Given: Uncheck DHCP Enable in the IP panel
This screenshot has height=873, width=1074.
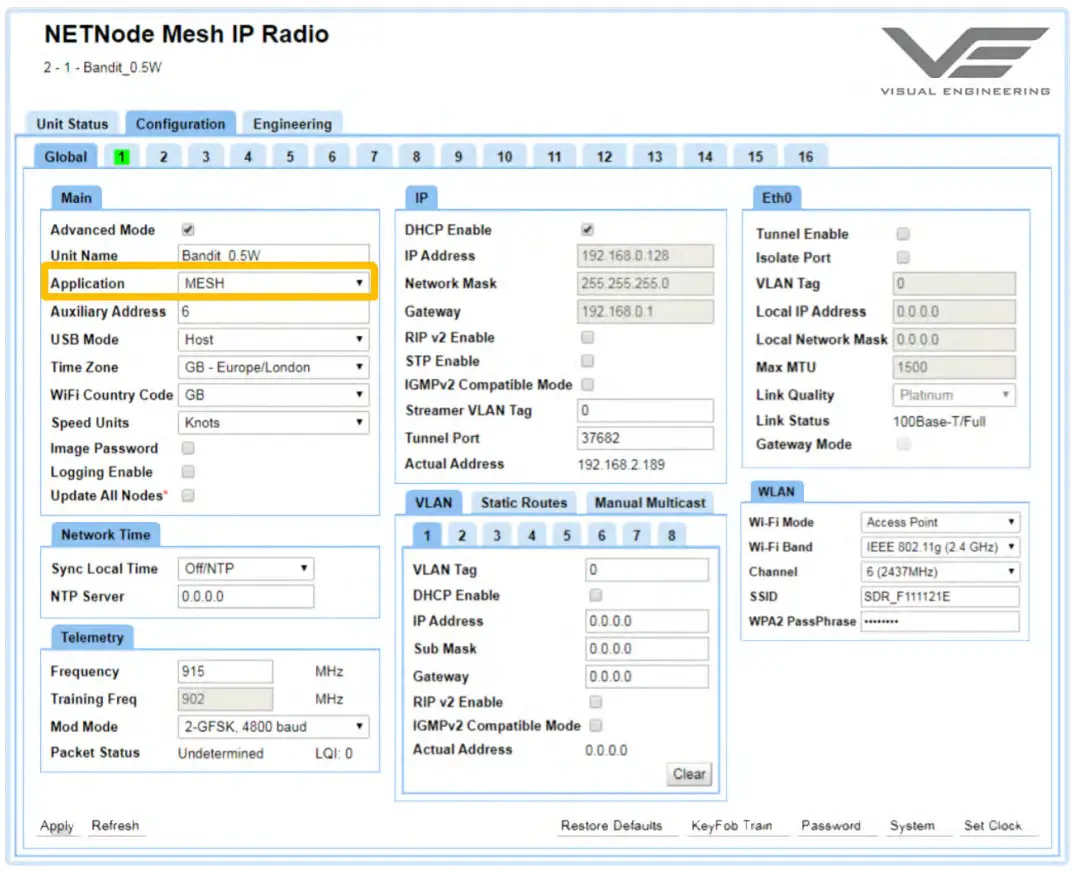Looking at the screenshot, I should pyautogui.click(x=587, y=229).
